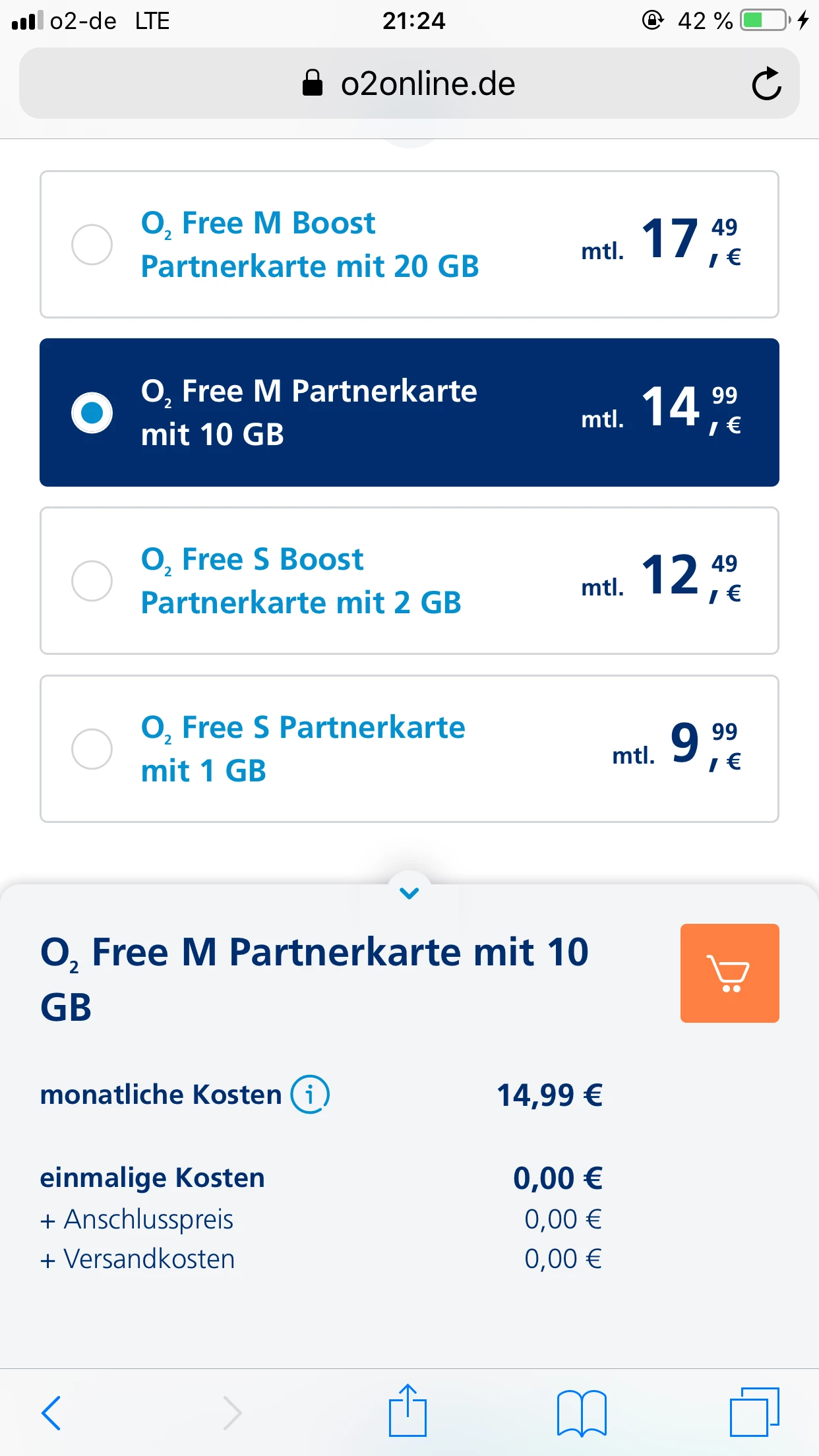Select O2 Free S Boost radio button
Screen dimensions: 819x1456
click(92, 581)
